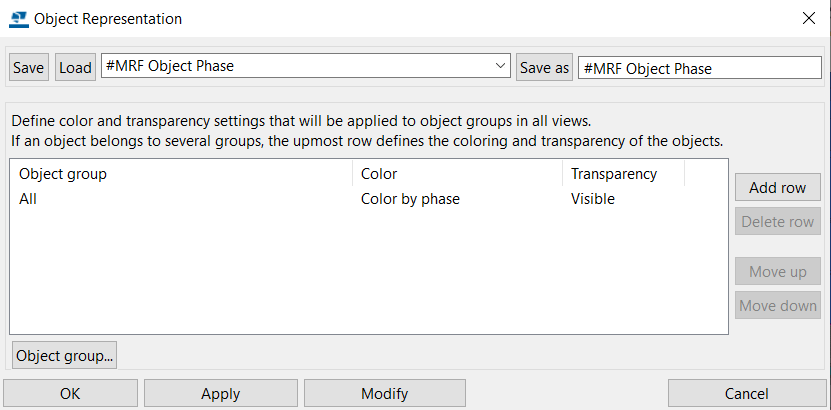
Task: Click the Save as button
Action: (x=544, y=67)
